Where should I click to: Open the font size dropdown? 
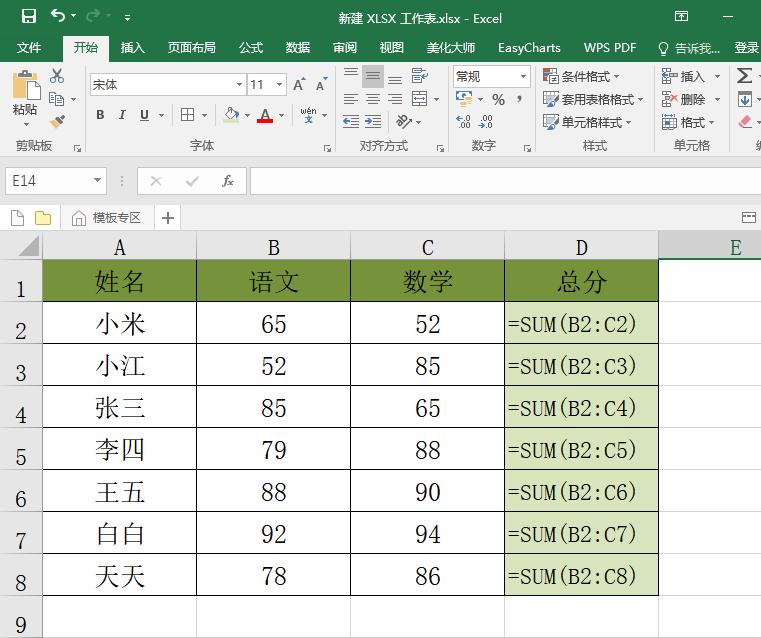(x=280, y=84)
